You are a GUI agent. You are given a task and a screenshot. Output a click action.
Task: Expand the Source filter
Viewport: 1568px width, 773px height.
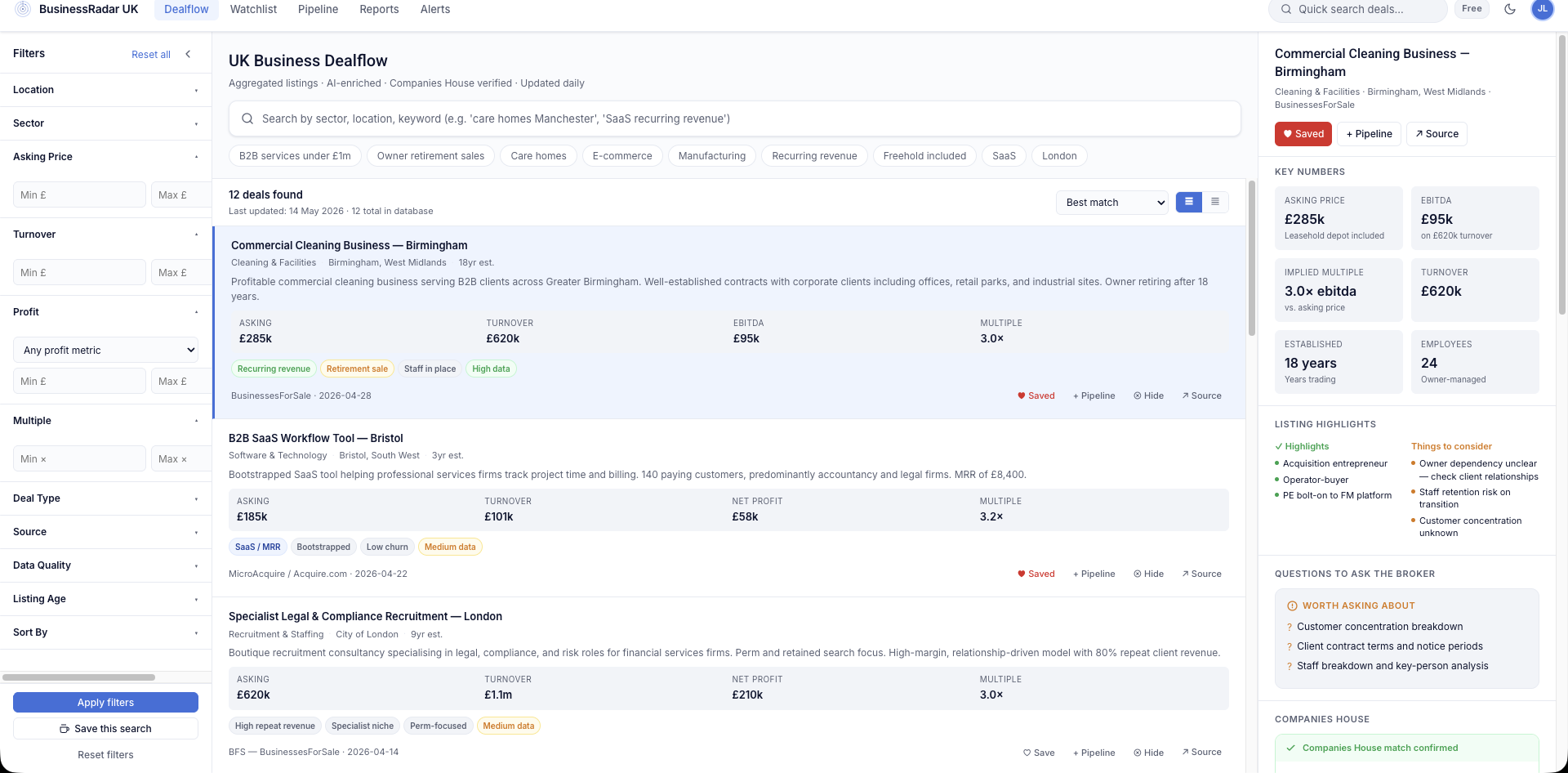point(105,532)
